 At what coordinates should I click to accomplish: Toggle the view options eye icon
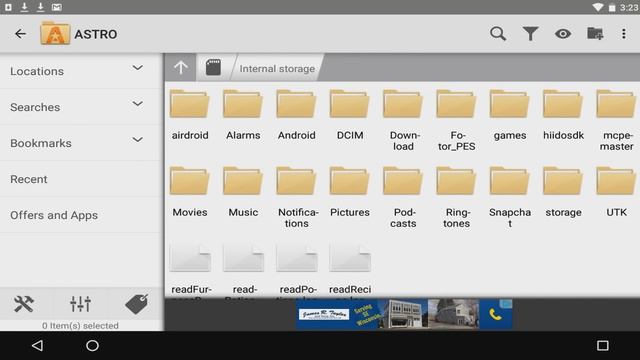[563, 34]
